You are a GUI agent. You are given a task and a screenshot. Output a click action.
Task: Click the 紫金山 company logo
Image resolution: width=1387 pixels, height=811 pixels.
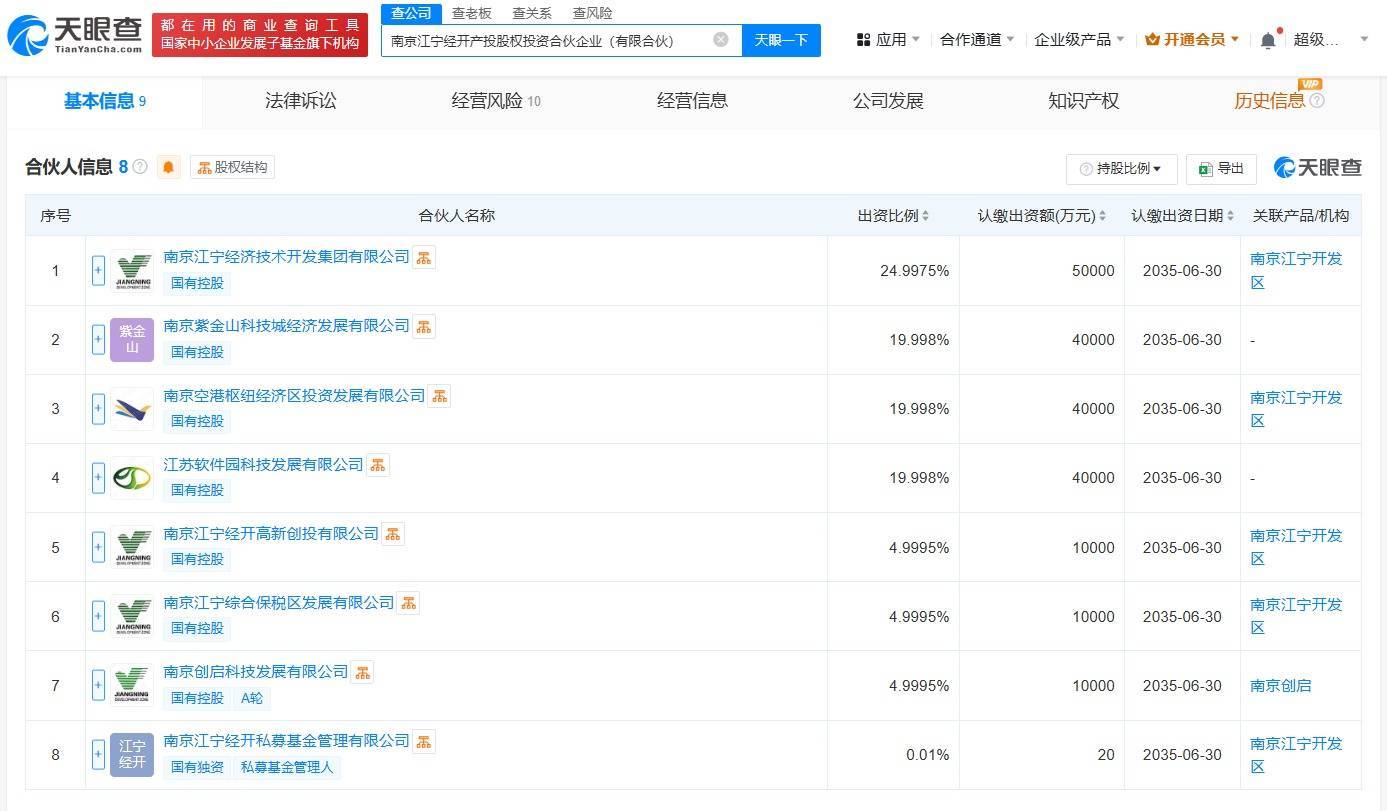coord(132,340)
